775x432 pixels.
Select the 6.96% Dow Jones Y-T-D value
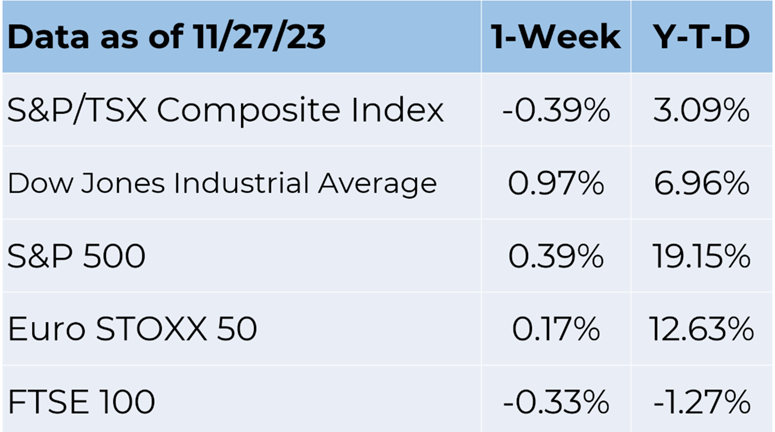click(701, 183)
